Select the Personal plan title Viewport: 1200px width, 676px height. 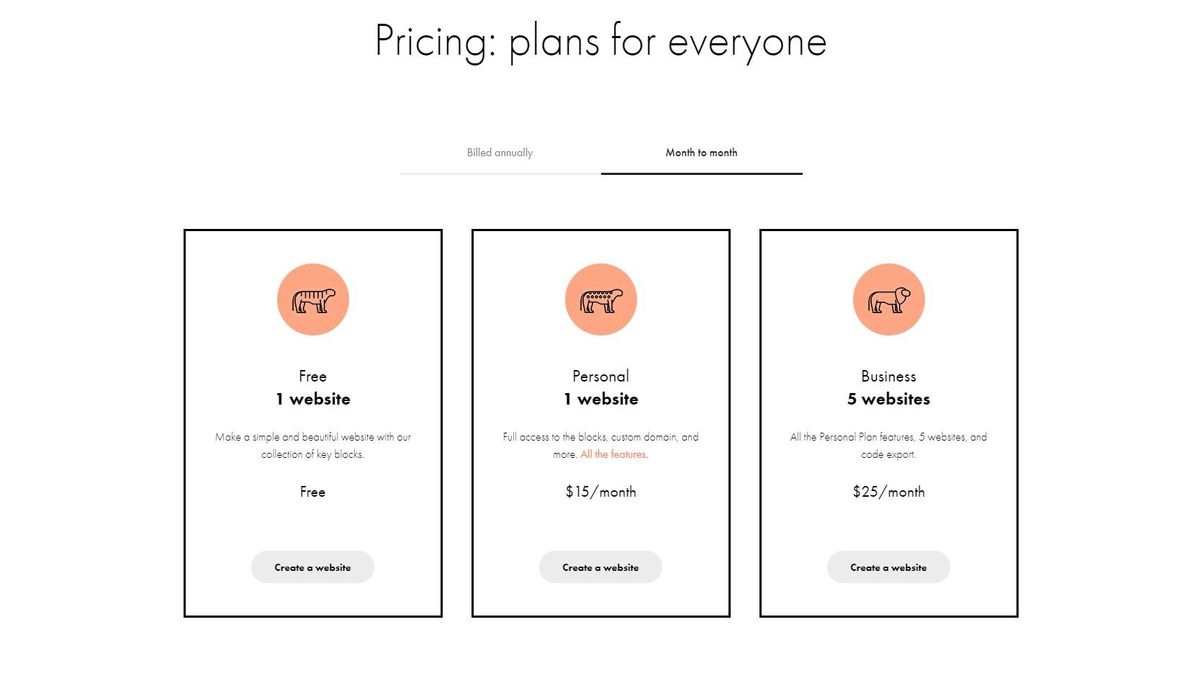coord(600,375)
